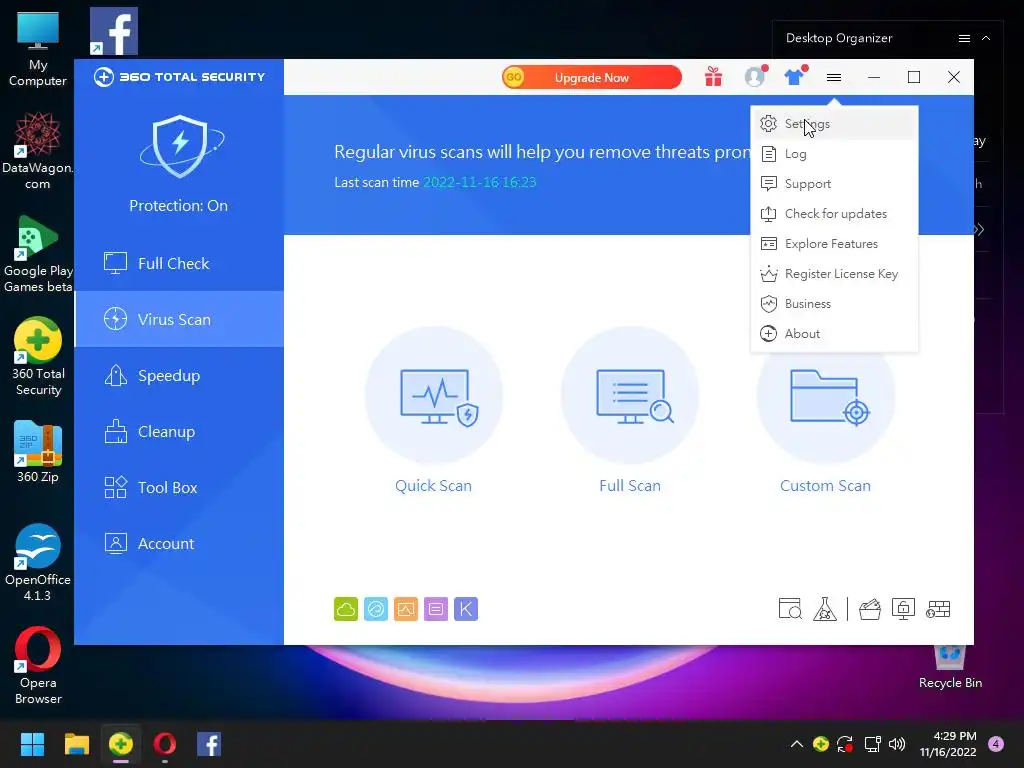Select Settings from the dropdown menu
The height and width of the screenshot is (768, 1024).
(x=835, y=123)
